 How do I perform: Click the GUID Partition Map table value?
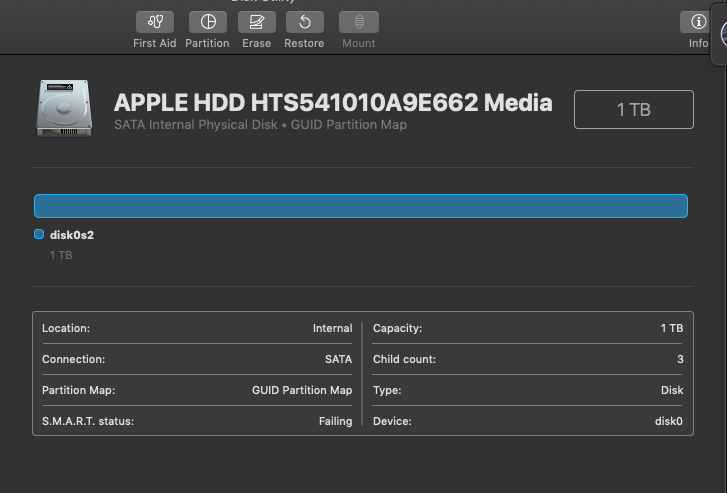[x=302, y=390]
